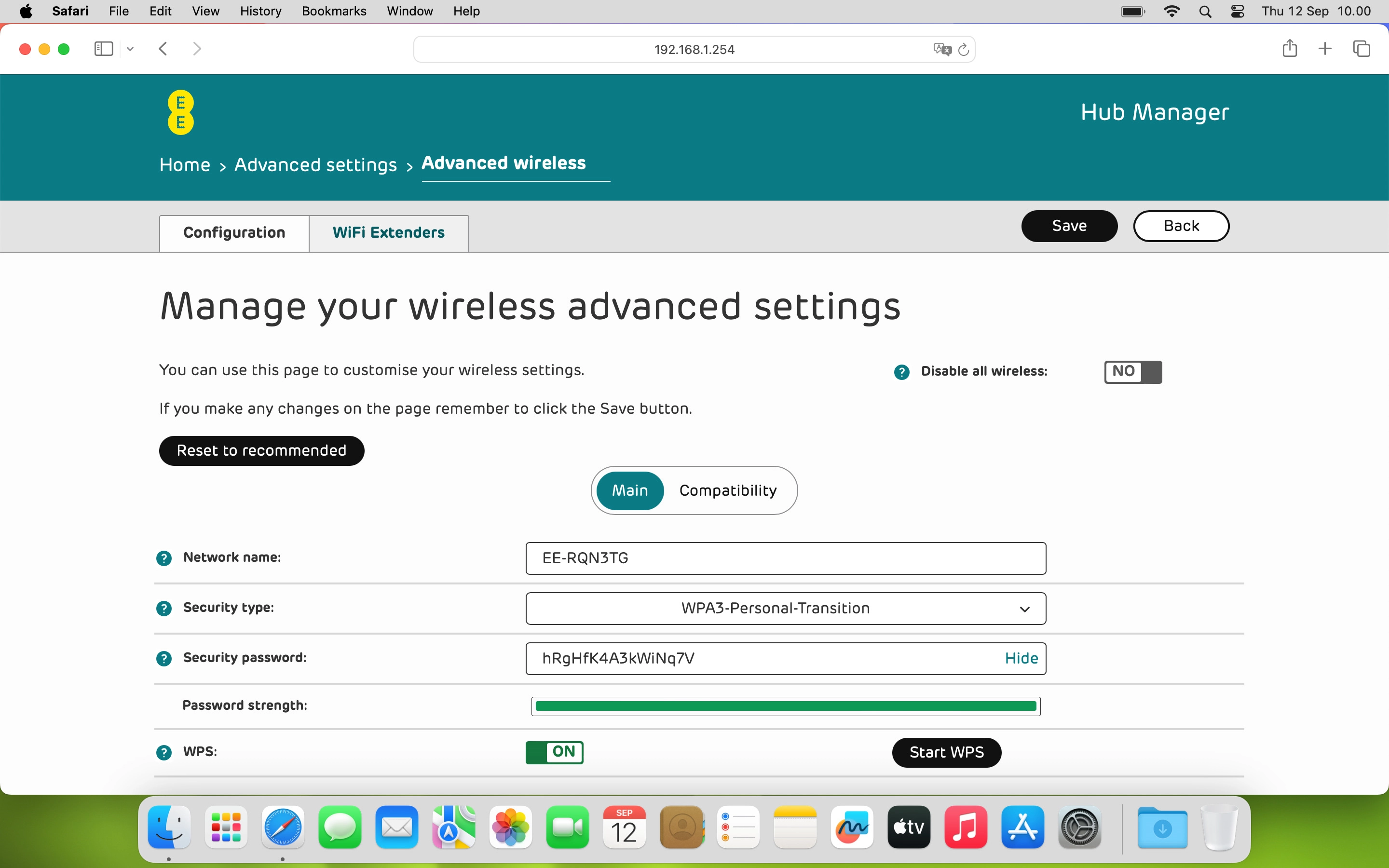Click the Reset to recommended button
1389x868 pixels.
[x=261, y=450]
